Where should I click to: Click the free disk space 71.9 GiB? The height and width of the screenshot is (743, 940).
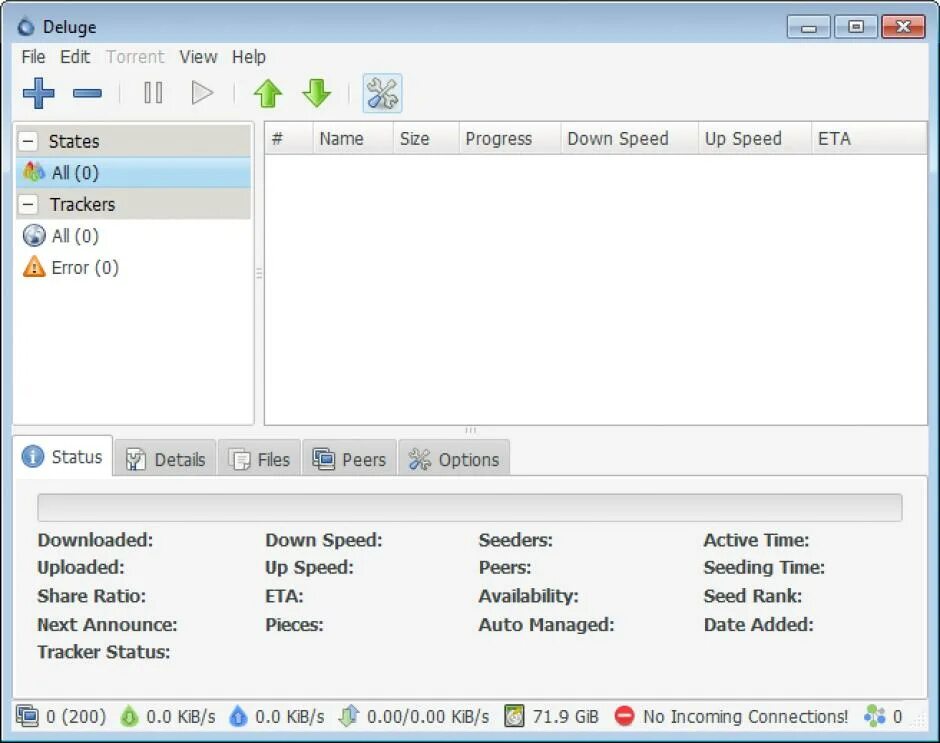(x=565, y=717)
